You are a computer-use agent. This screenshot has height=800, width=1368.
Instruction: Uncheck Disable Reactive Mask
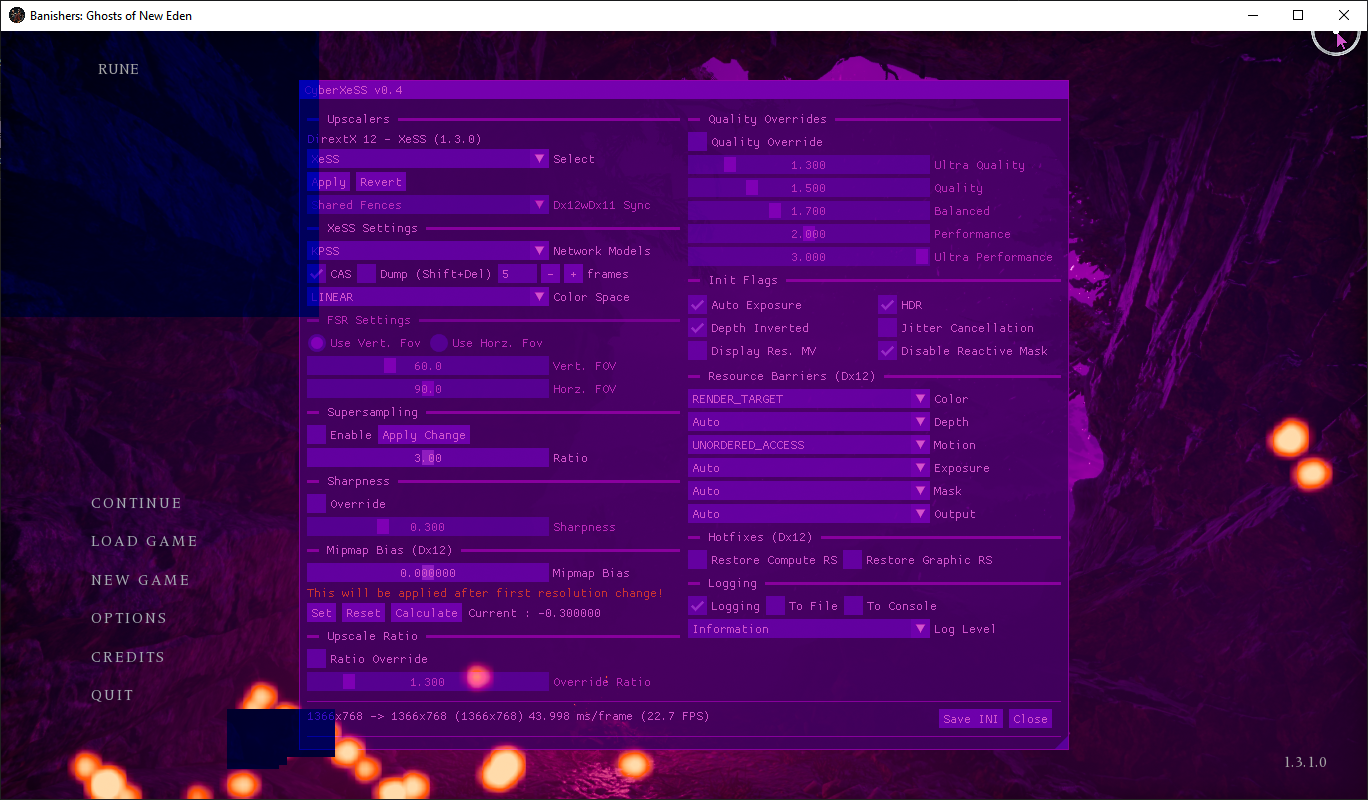point(887,351)
